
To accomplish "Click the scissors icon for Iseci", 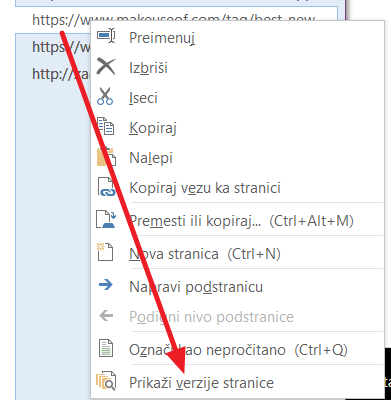I will [x=105, y=96].
